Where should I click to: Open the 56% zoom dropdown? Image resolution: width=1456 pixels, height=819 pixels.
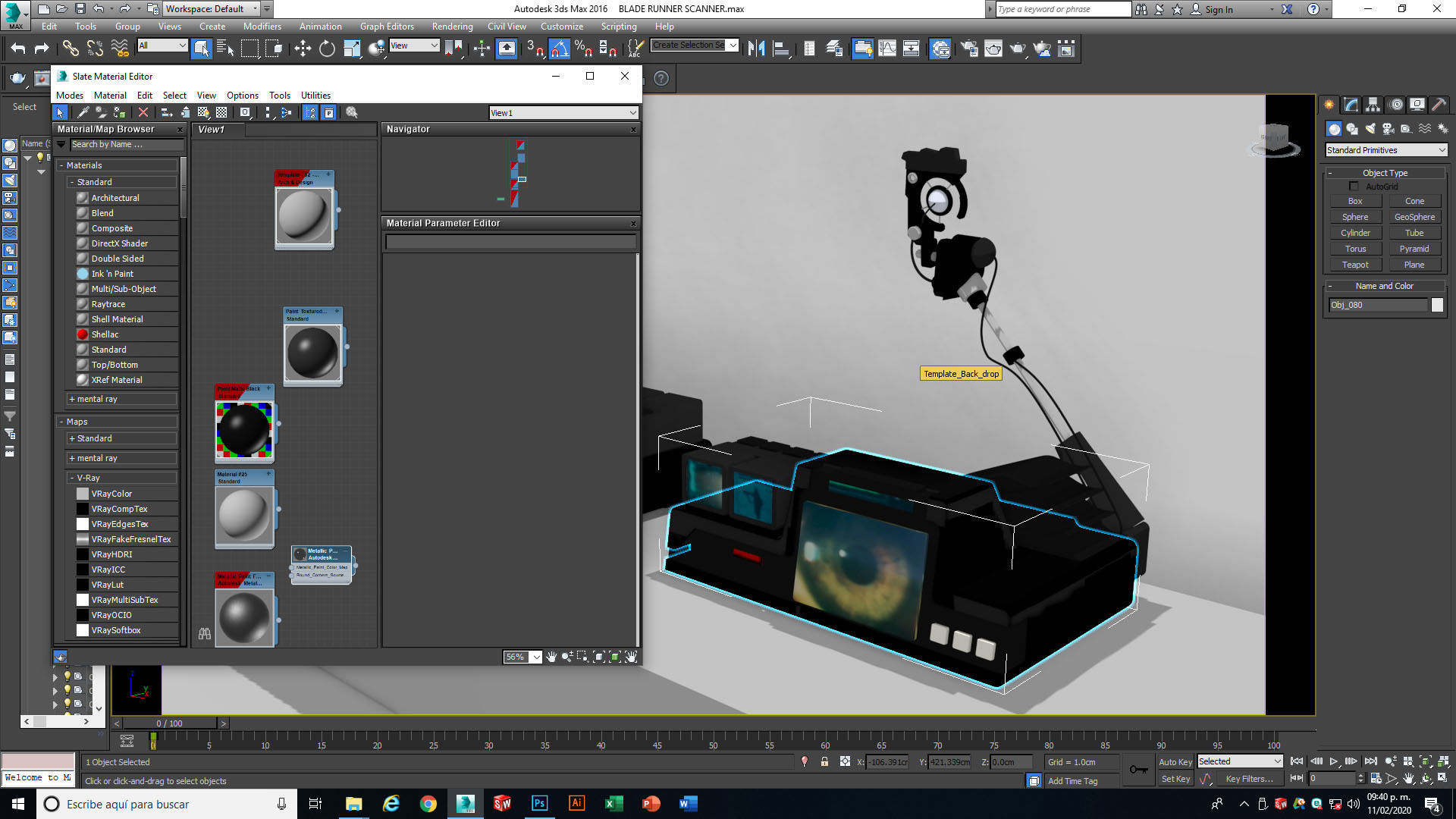536,657
